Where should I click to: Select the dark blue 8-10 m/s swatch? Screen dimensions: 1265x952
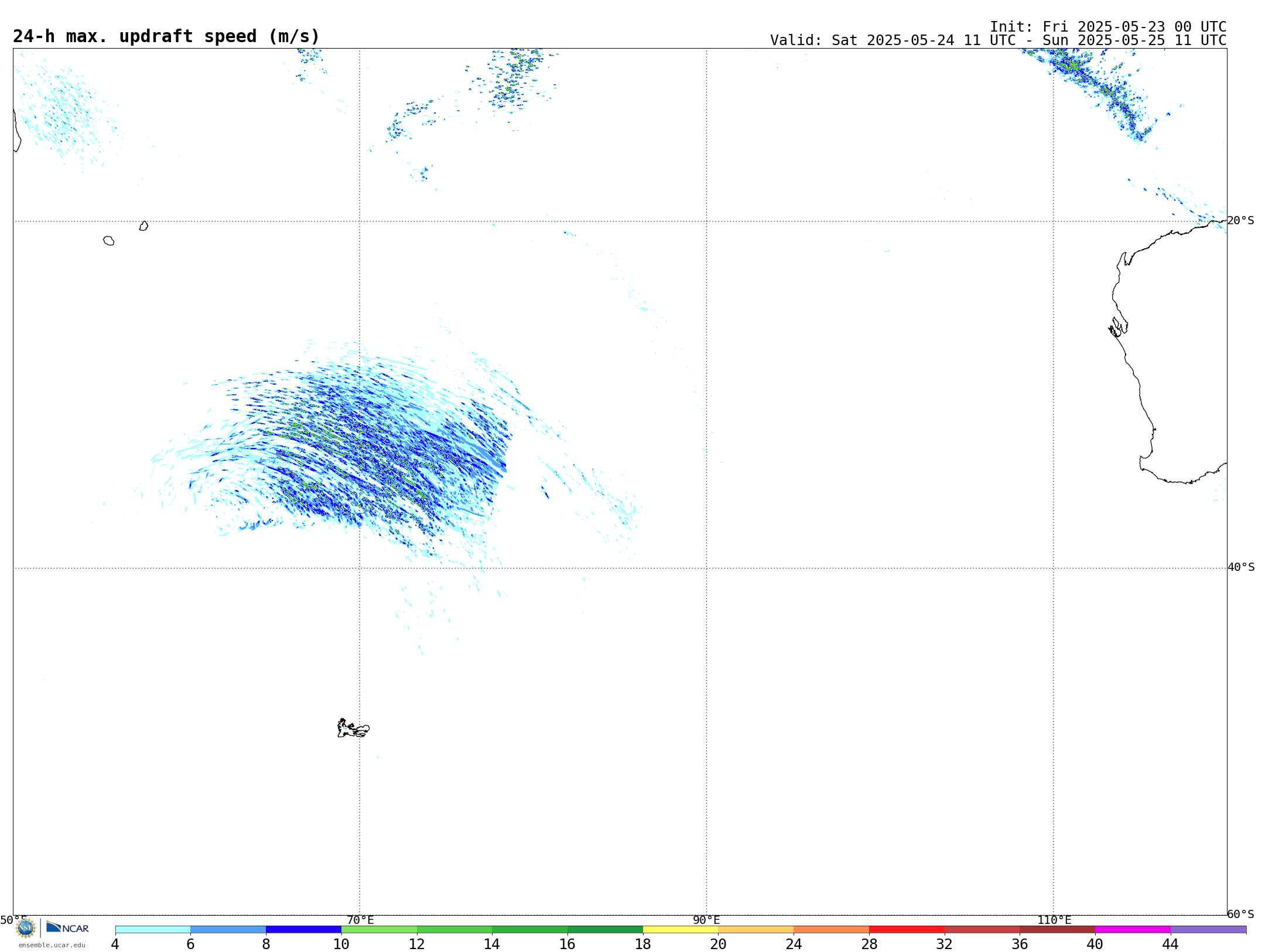(x=303, y=929)
